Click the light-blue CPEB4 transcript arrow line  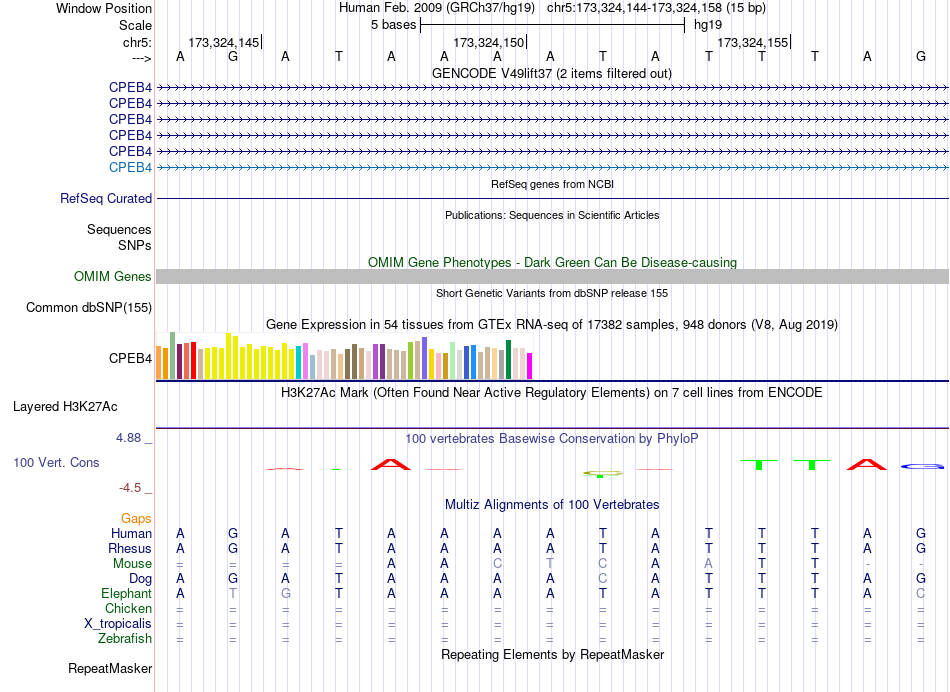pyautogui.click(x=552, y=167)
